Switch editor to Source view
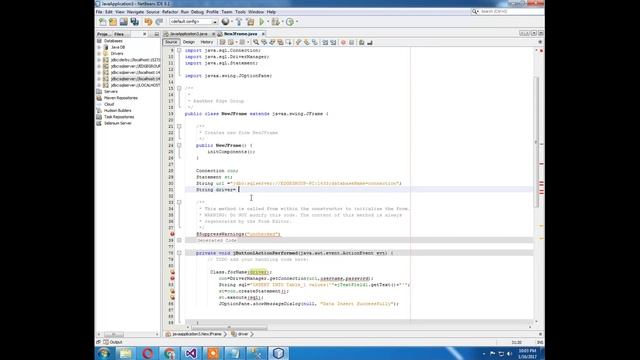 [171, 42]
